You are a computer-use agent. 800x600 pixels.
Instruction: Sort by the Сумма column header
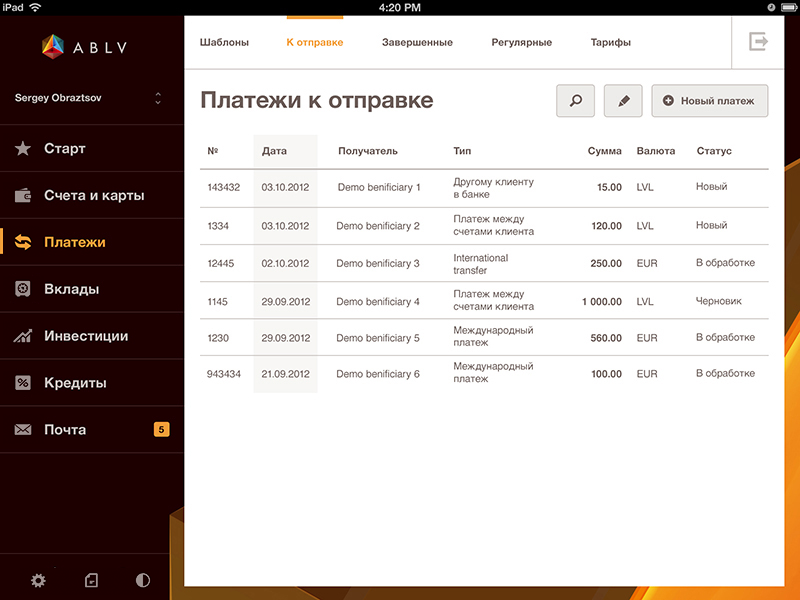coord(605,151)
